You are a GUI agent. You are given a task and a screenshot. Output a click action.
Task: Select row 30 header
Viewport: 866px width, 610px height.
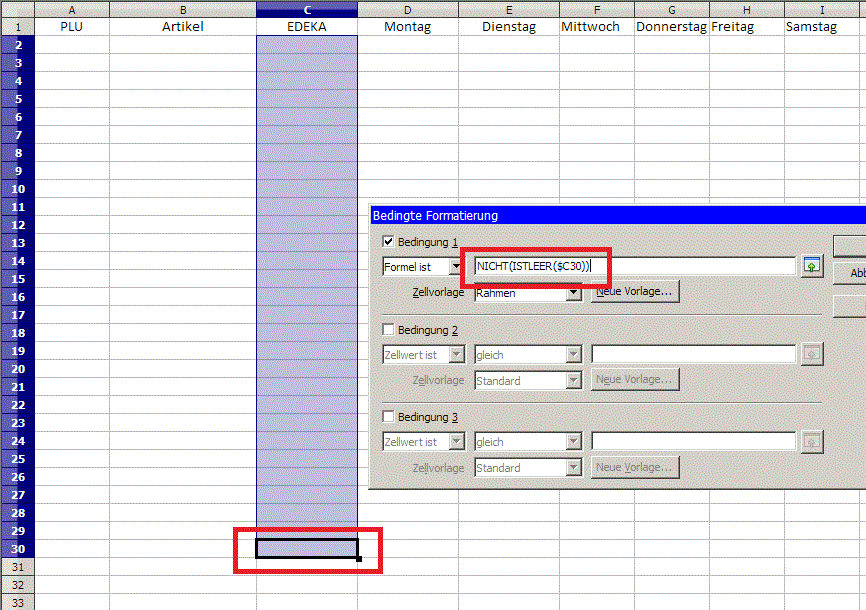click(x=17, y=549)
